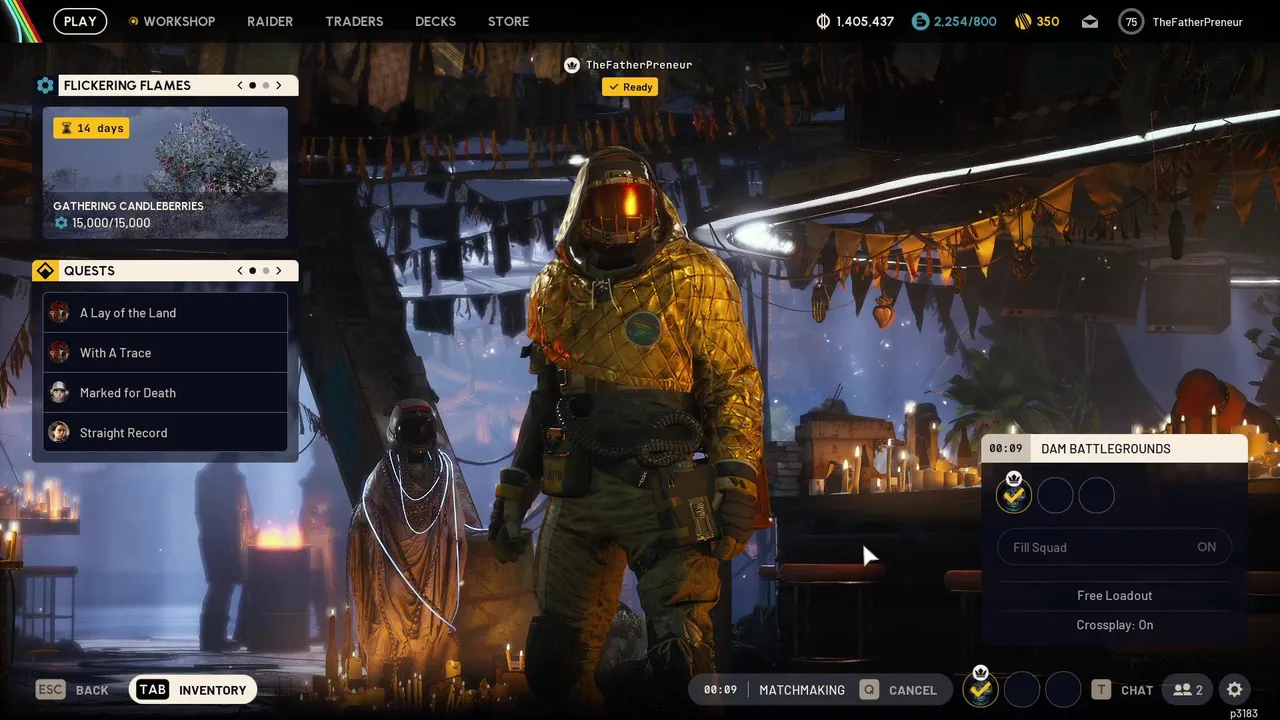Open the Inventory with the Tab button

point(193,690)
